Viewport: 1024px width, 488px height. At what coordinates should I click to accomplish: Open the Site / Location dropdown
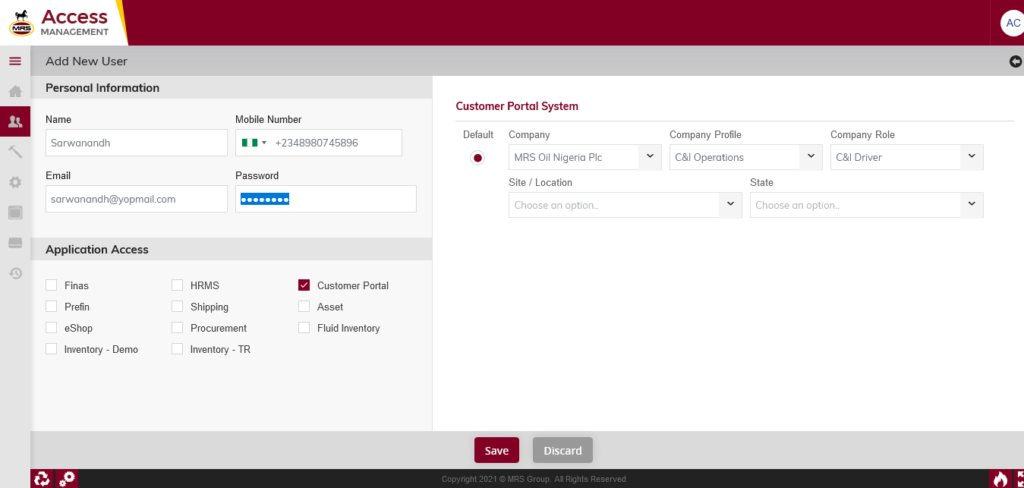coord(625,204)
